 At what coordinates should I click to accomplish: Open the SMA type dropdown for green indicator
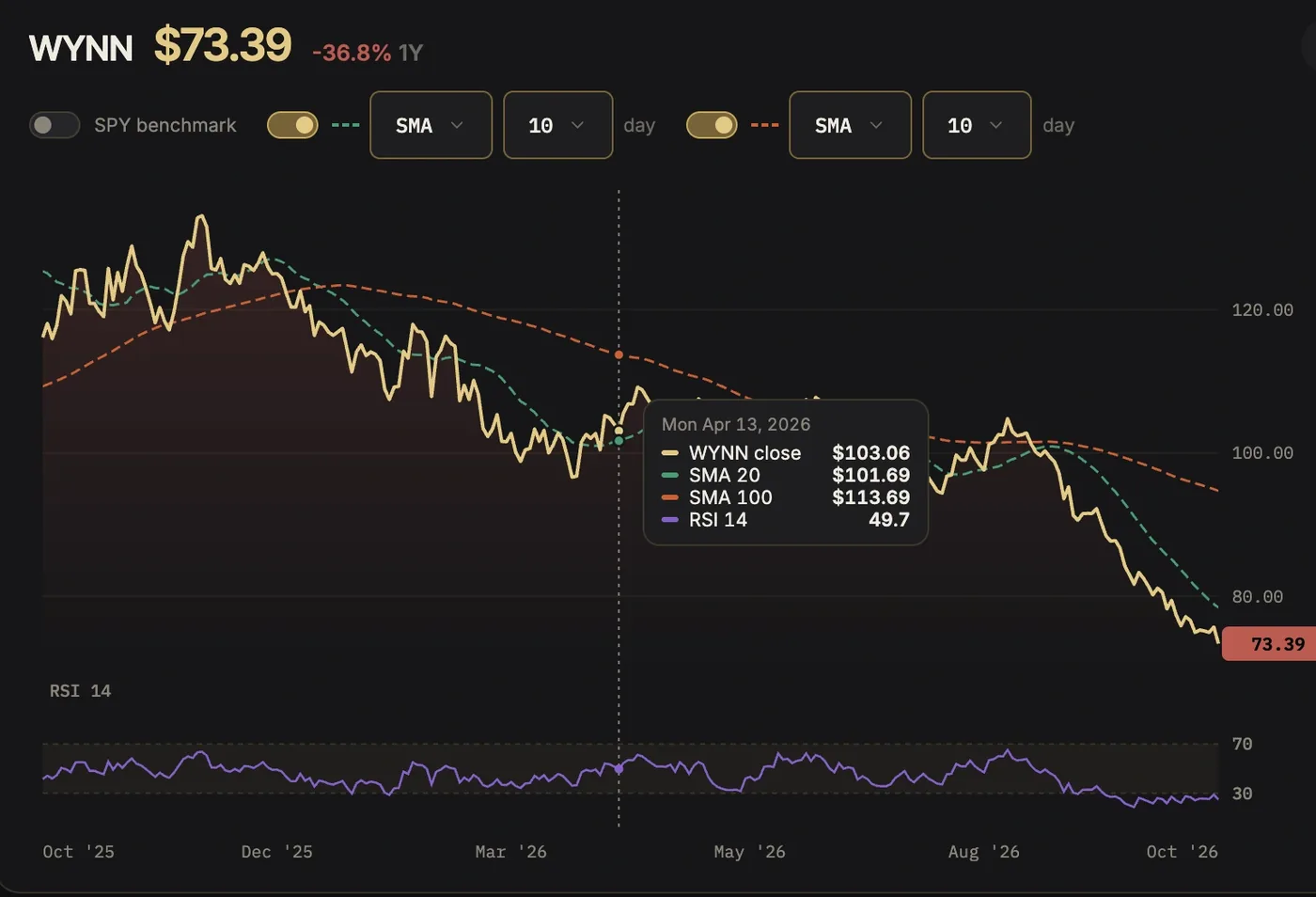tap(431, 125)
